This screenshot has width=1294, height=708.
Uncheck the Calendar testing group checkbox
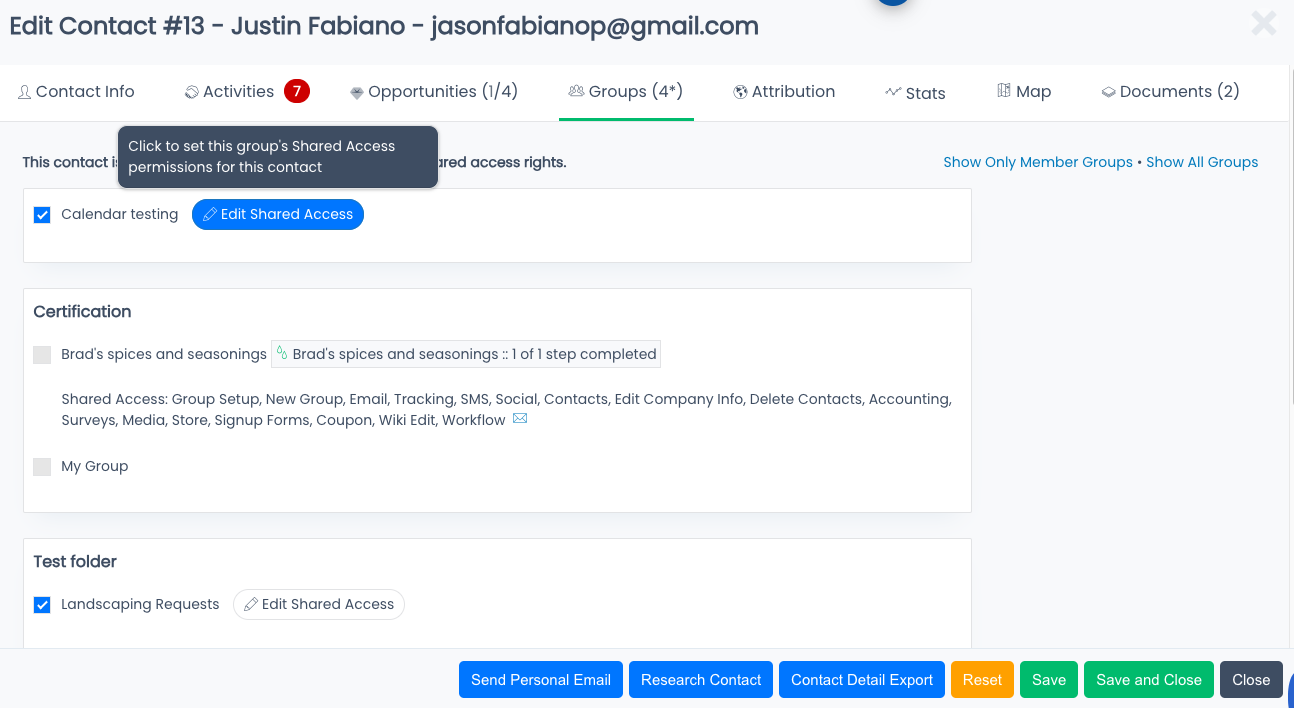(42, 215)
